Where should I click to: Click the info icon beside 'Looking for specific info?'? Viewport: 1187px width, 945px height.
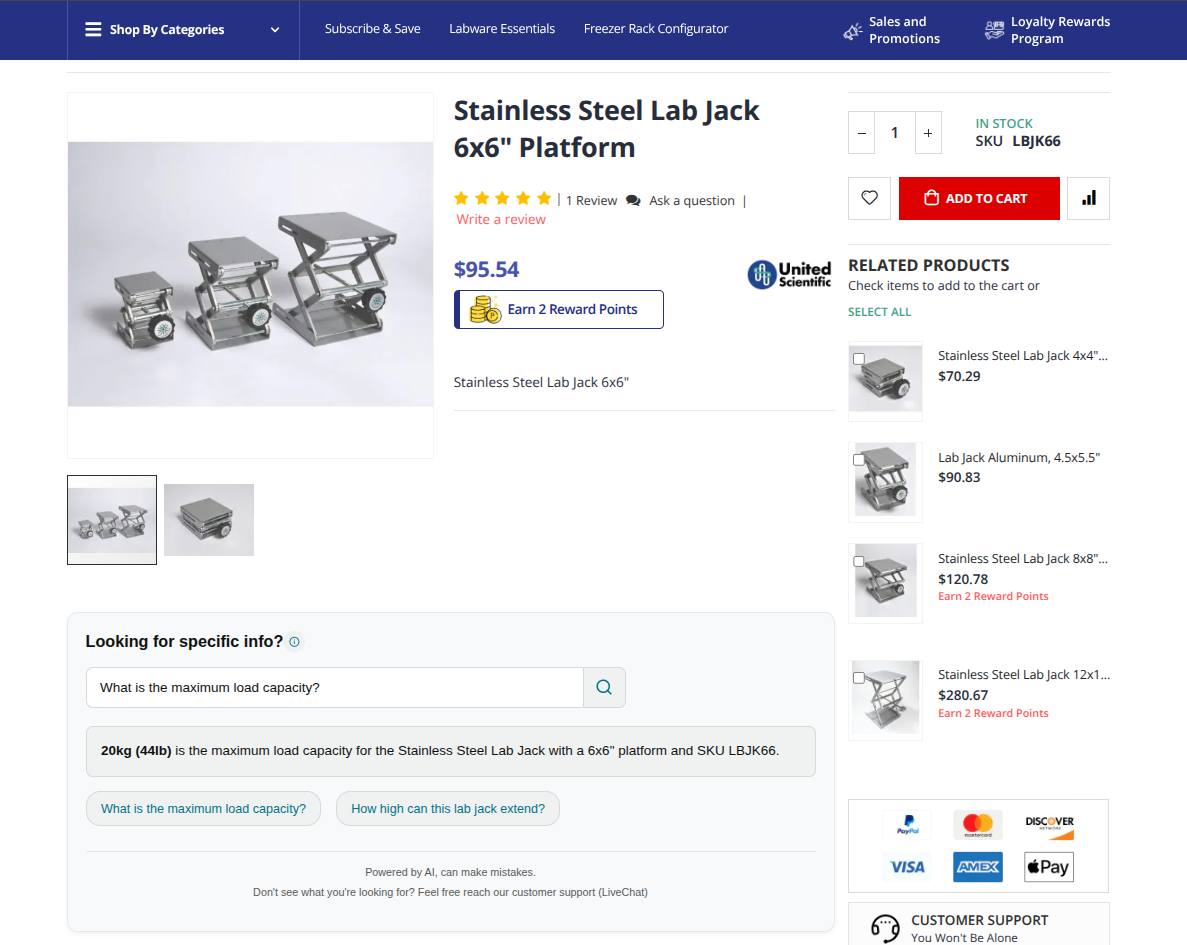tap(294, 642)
